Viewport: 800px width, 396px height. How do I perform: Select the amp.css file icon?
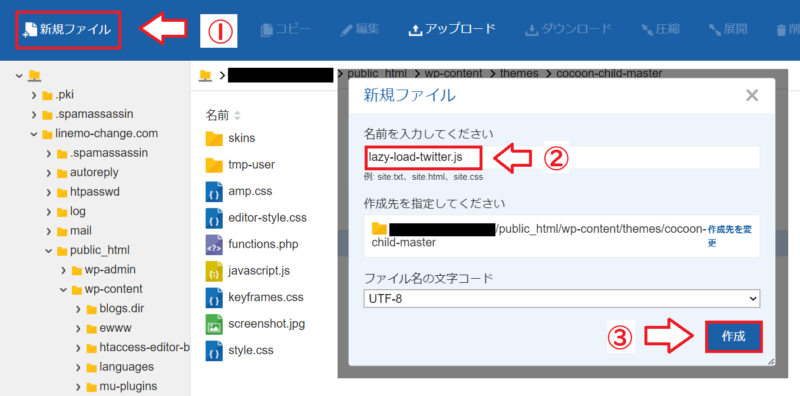coord(214,191)
